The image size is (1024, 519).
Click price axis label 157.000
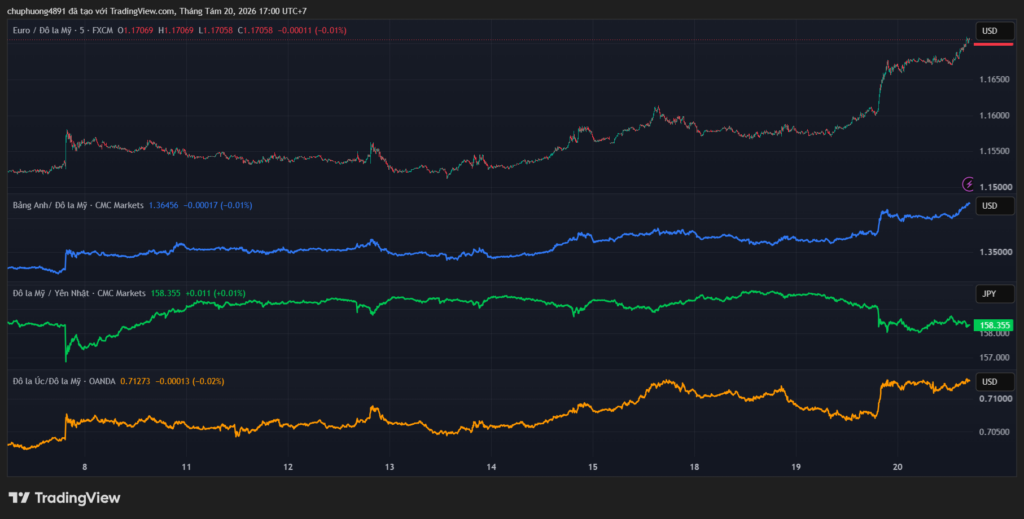click(994, 357)
